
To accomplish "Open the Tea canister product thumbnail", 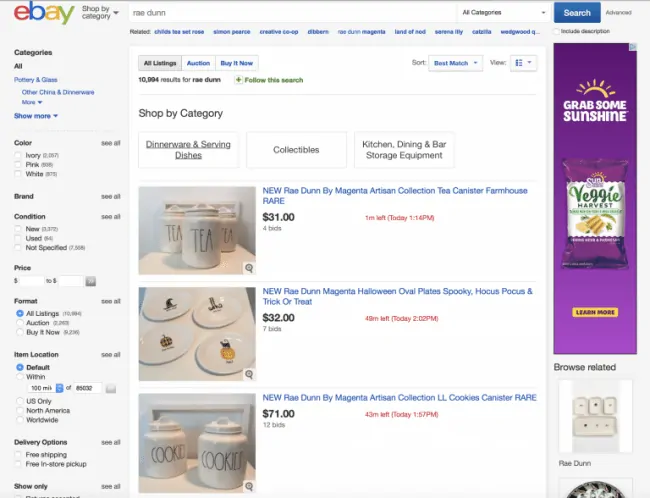I will coord(197,231).
